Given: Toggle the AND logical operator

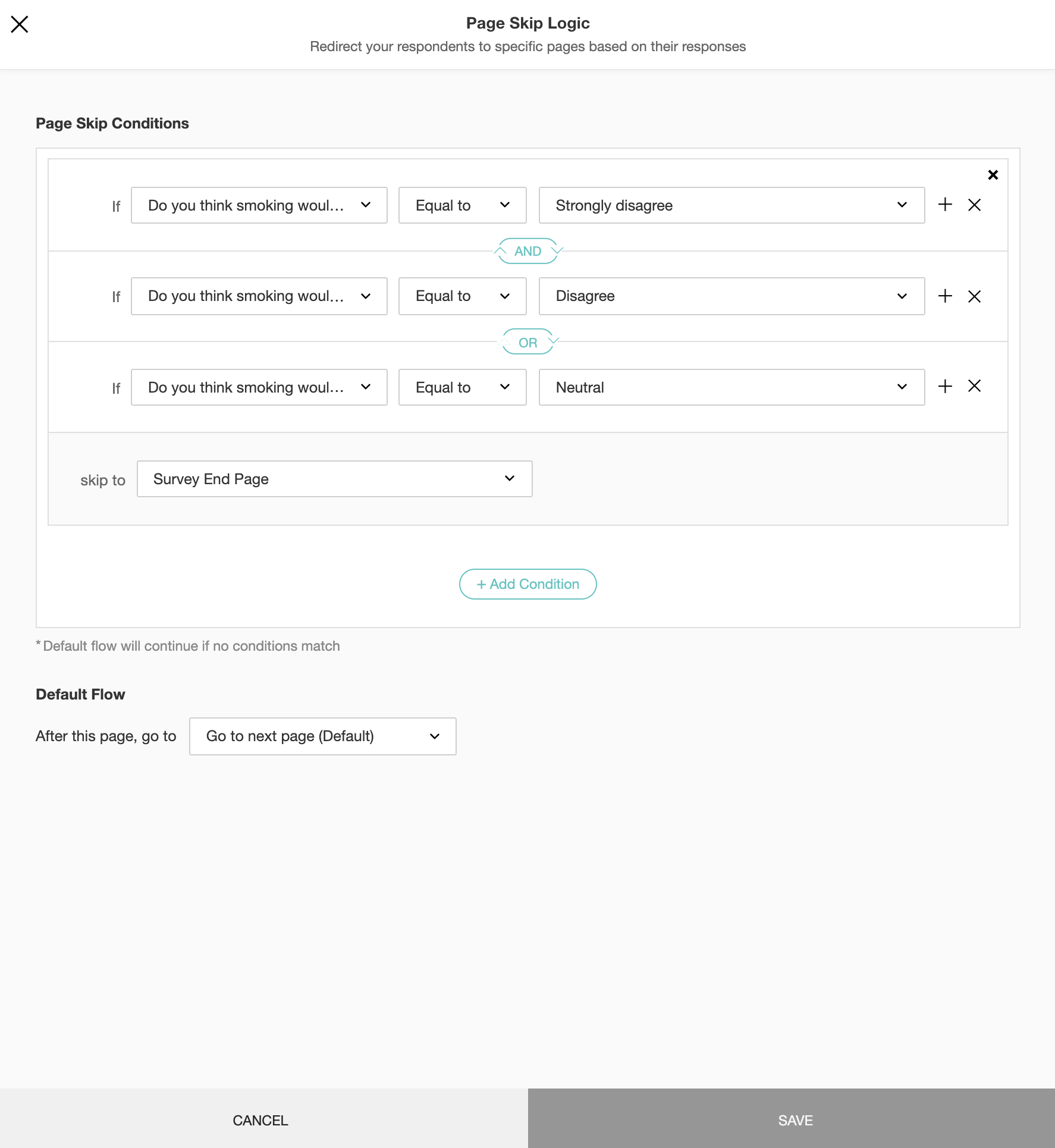Looking at the screenshot, I should pyautogui.click(x=527, y=251).
